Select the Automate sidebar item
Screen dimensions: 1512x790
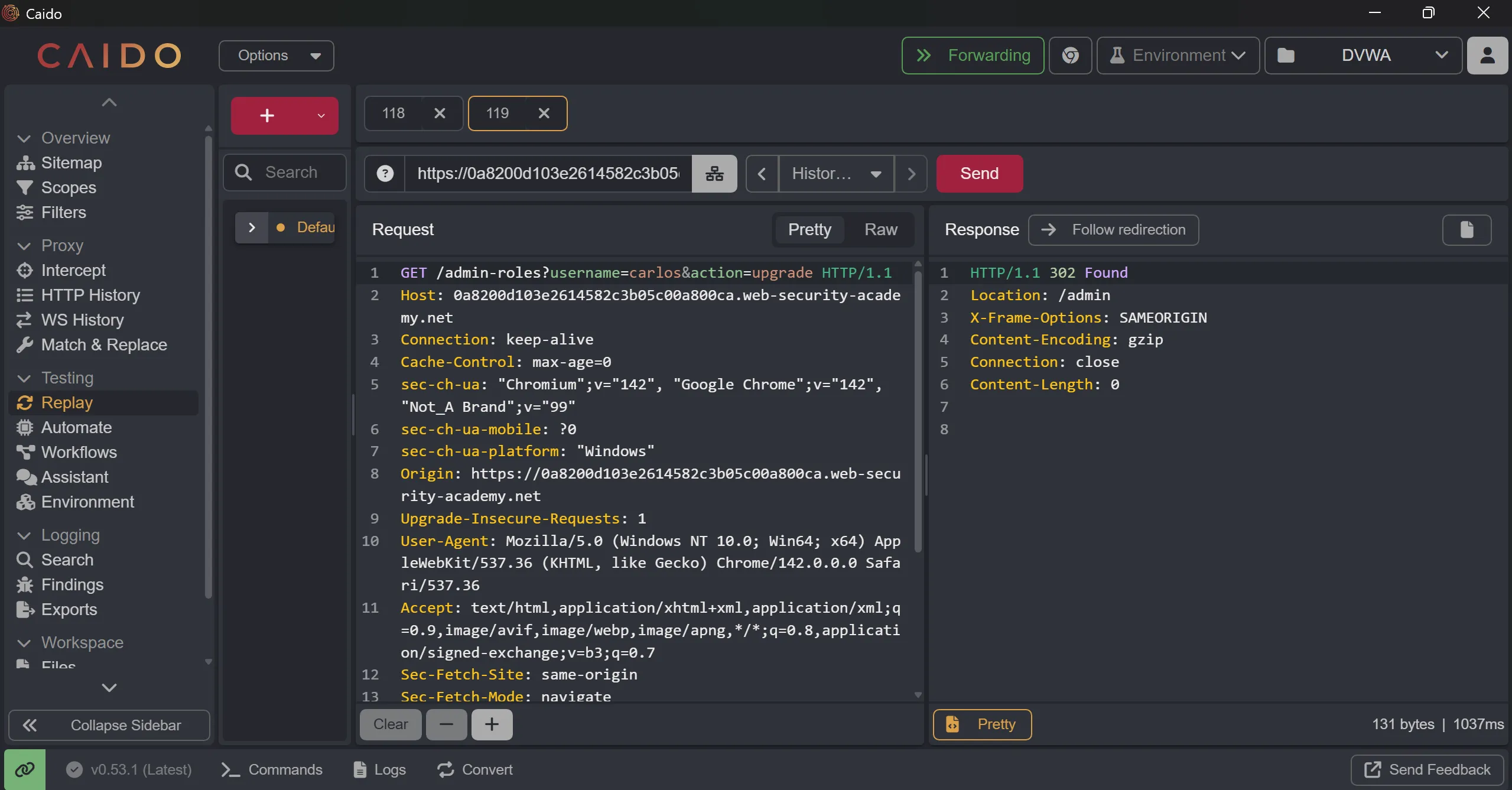point(76,427)
